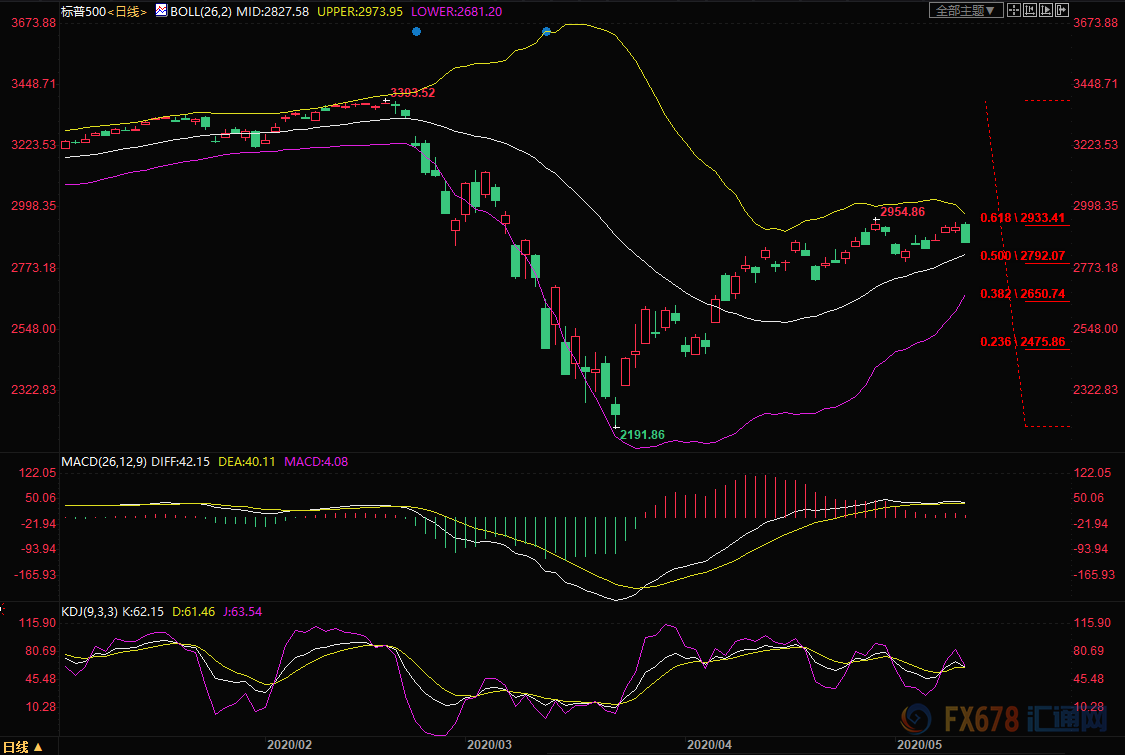Open the 全部主题 theme dropdown
The image size is (1125, 755).
pyautogui.click(x=966, y=11)
